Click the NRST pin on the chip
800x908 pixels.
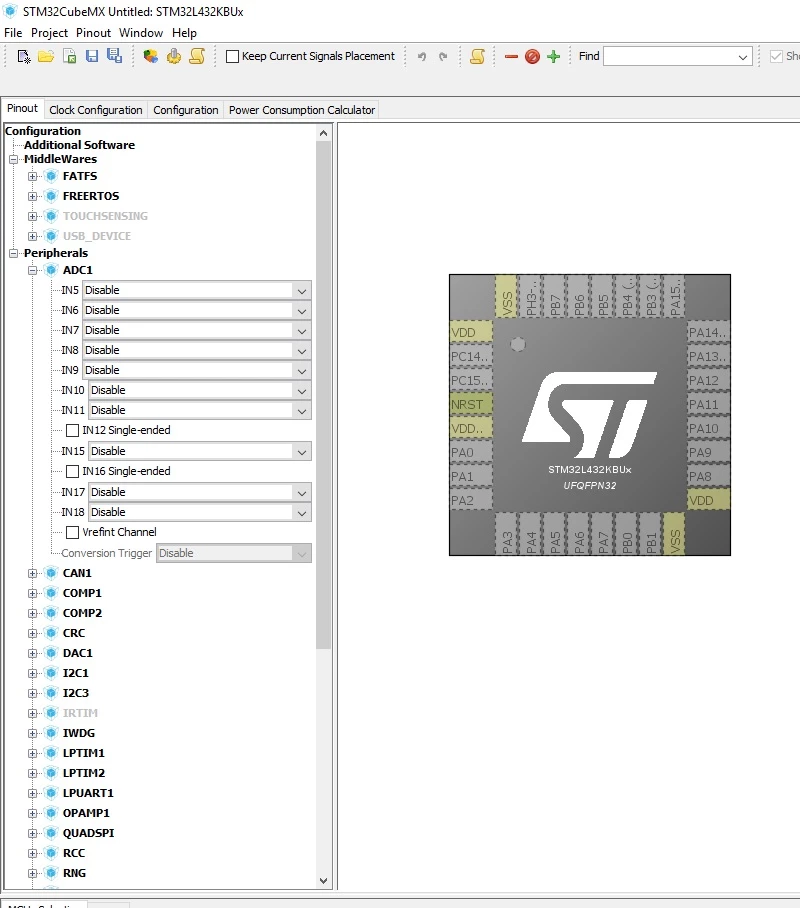point(472,404)
